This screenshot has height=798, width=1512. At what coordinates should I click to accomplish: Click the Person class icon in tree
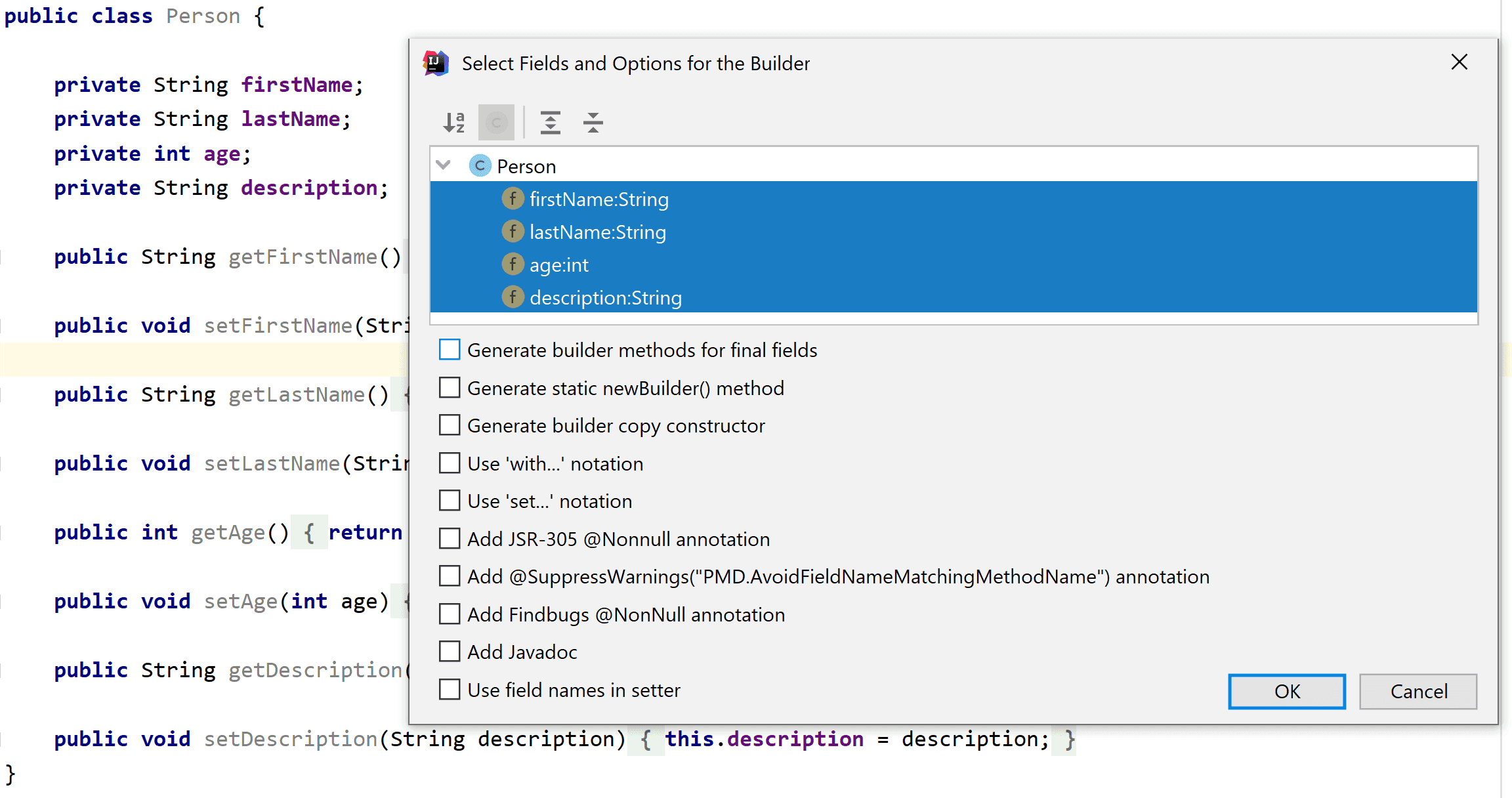click(480, 166)
